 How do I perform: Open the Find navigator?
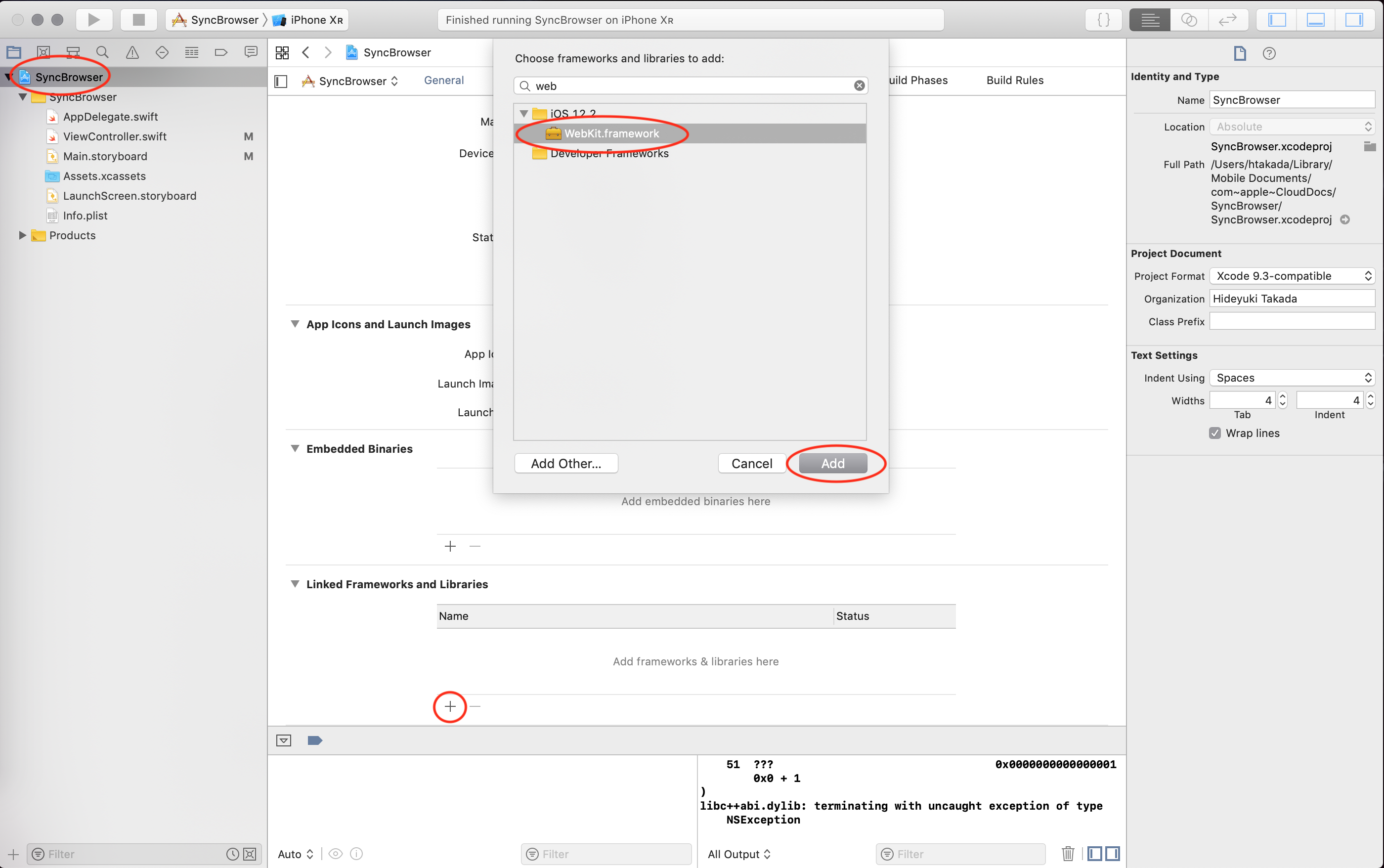click(x=102, y=52)
